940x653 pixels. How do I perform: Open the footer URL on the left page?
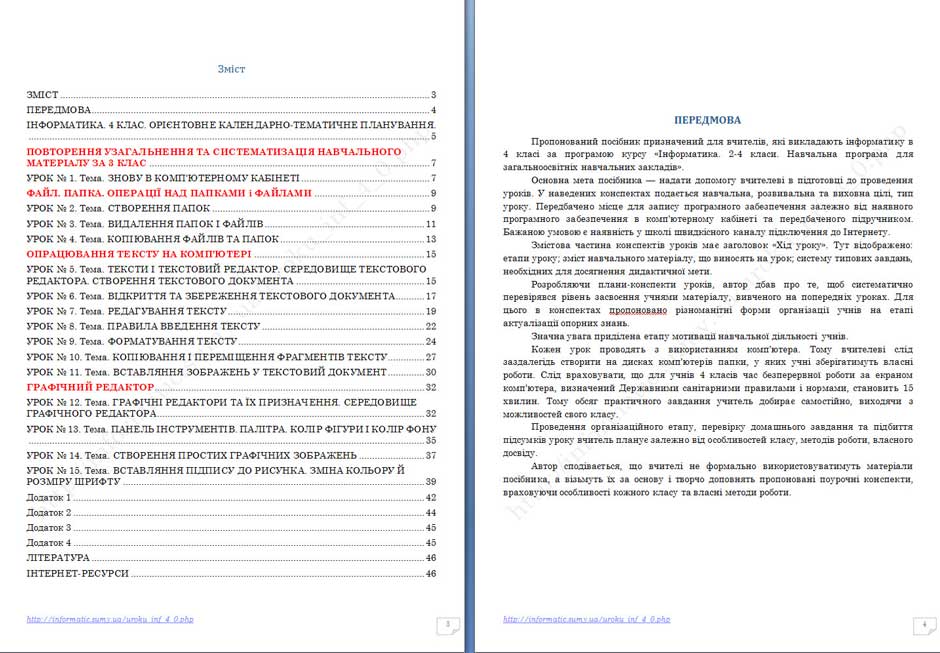pos(110,620)
